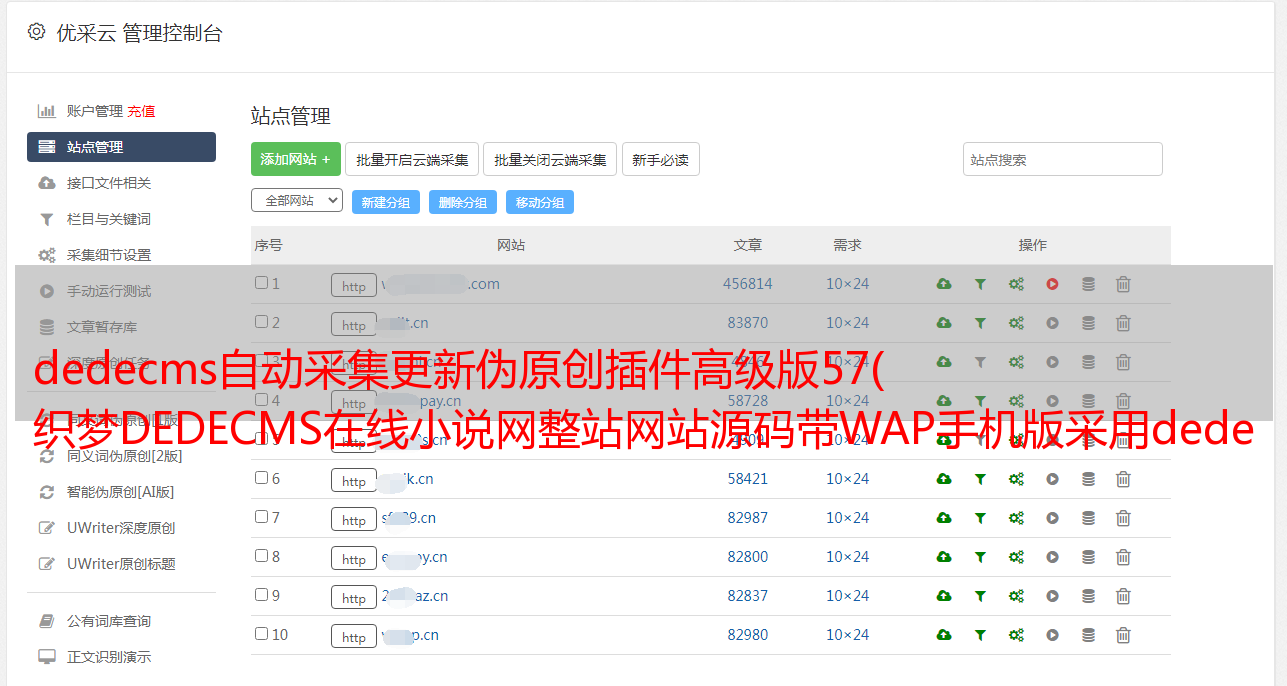Click trash icon in row 10

1123,635
